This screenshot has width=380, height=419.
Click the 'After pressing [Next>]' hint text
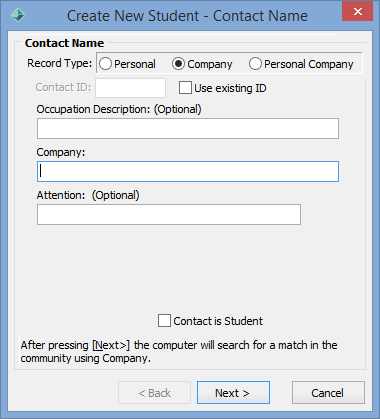[179, 351]
